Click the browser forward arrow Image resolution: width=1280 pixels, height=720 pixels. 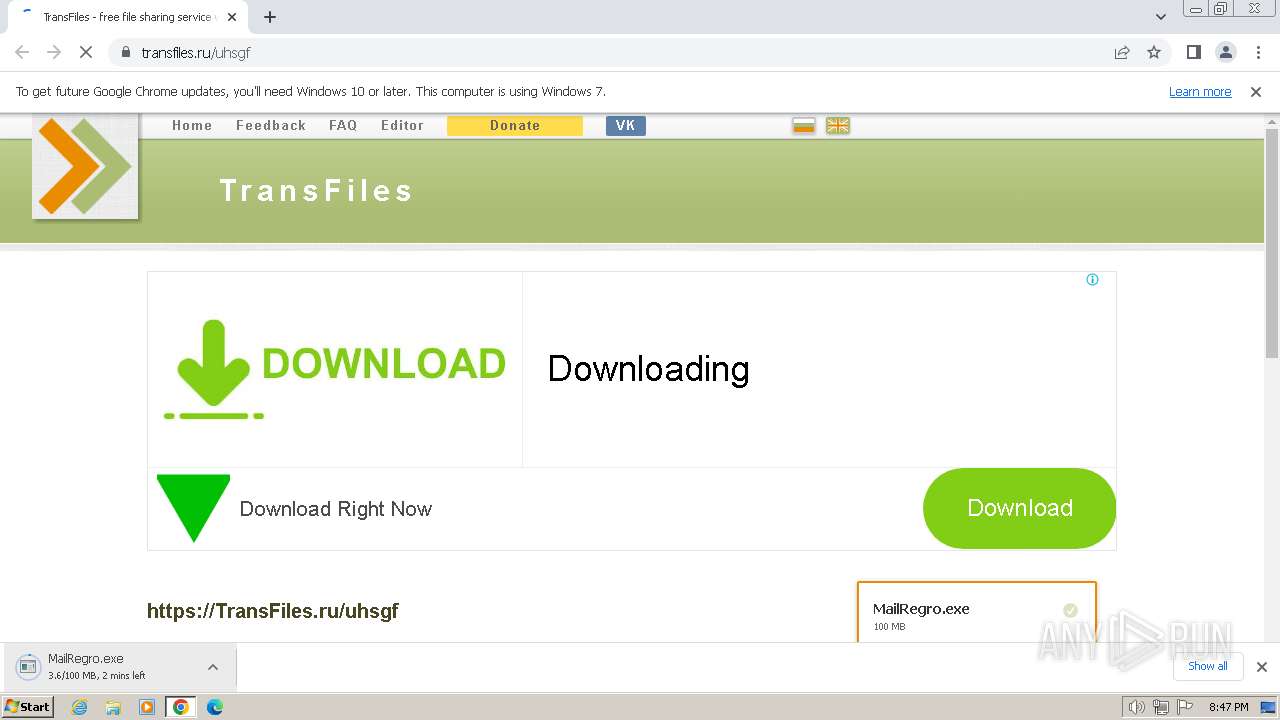click(x=54, y=53)
